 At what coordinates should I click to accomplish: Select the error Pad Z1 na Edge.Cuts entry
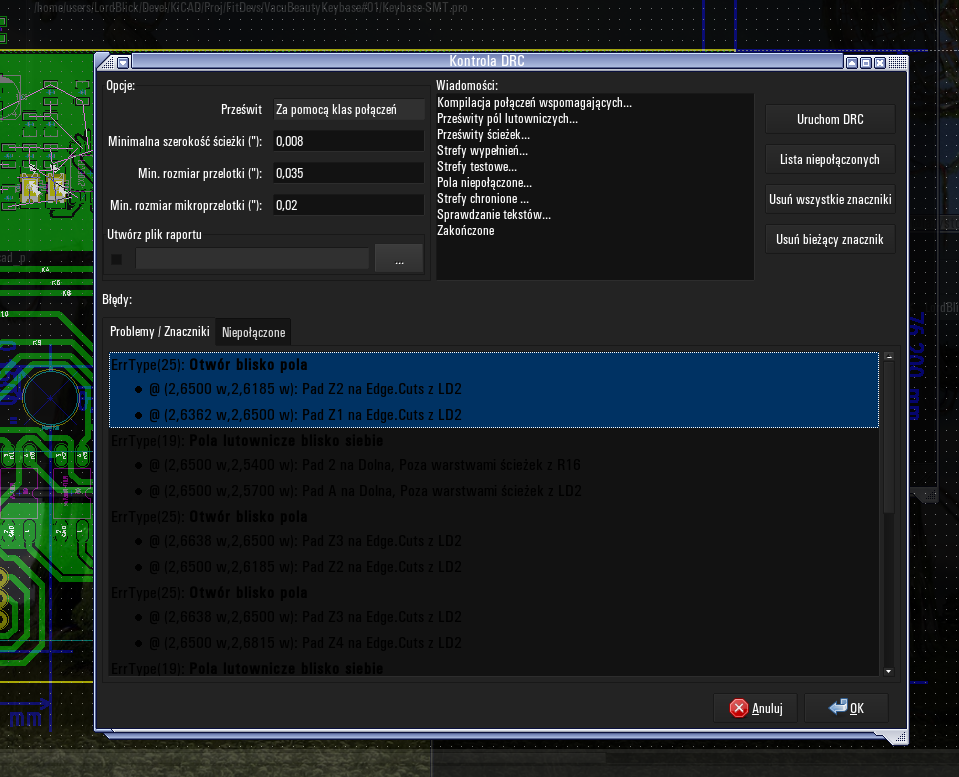pyautogui.click(x=305, y=414)
